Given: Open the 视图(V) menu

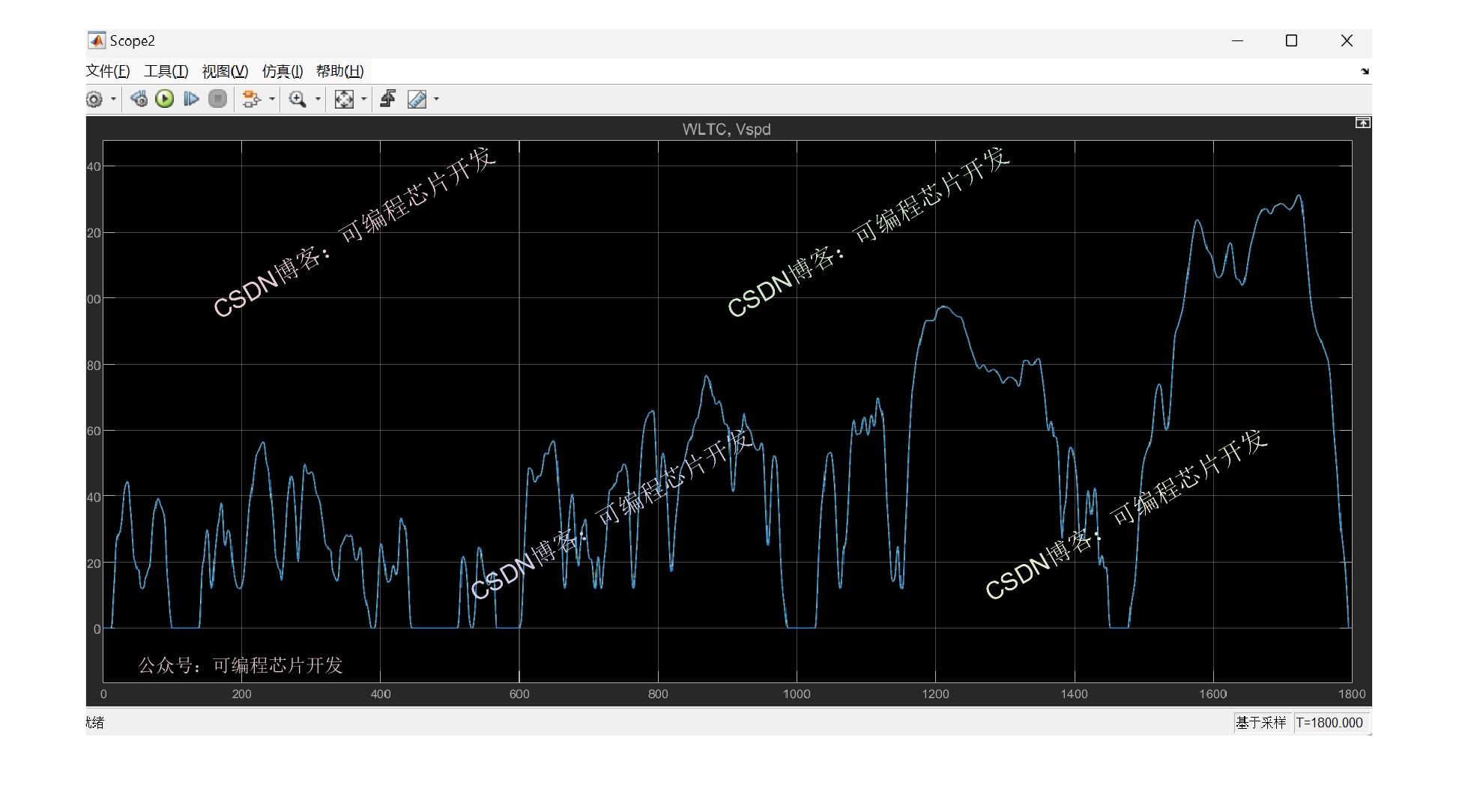Looking at the screenshot, I should pos(225,71).
